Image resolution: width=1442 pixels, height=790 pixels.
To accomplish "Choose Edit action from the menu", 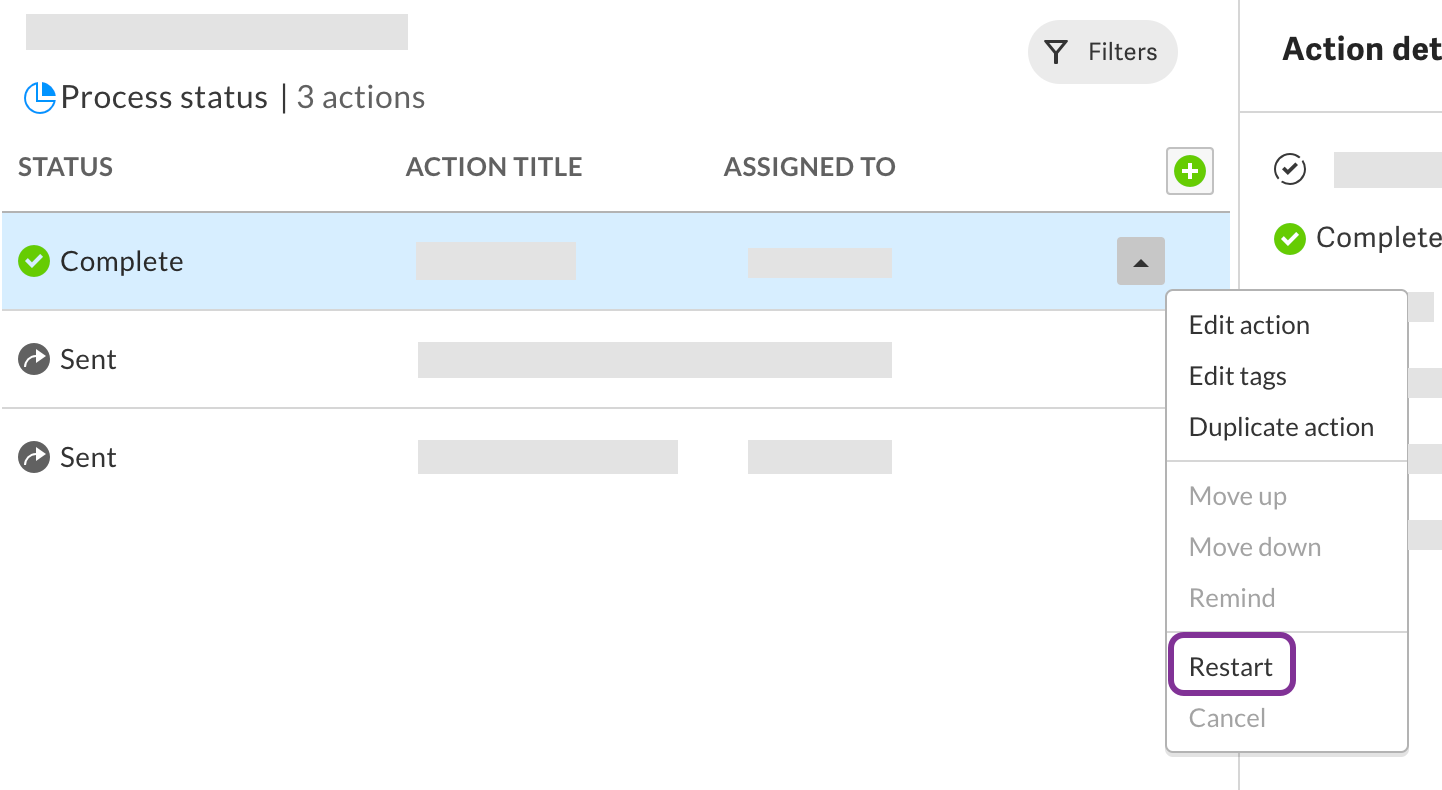I will click(x=1249, y=325).
